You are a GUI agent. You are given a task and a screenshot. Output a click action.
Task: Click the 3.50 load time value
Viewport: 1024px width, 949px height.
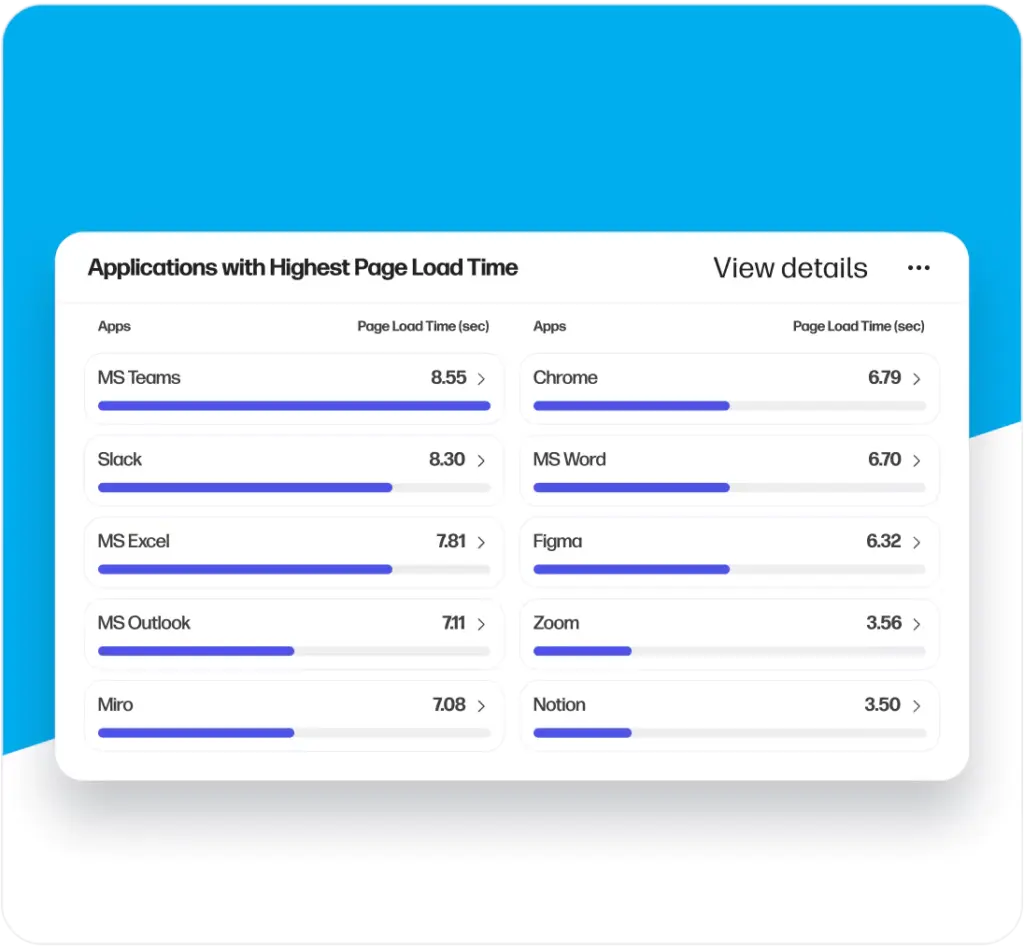882,704
